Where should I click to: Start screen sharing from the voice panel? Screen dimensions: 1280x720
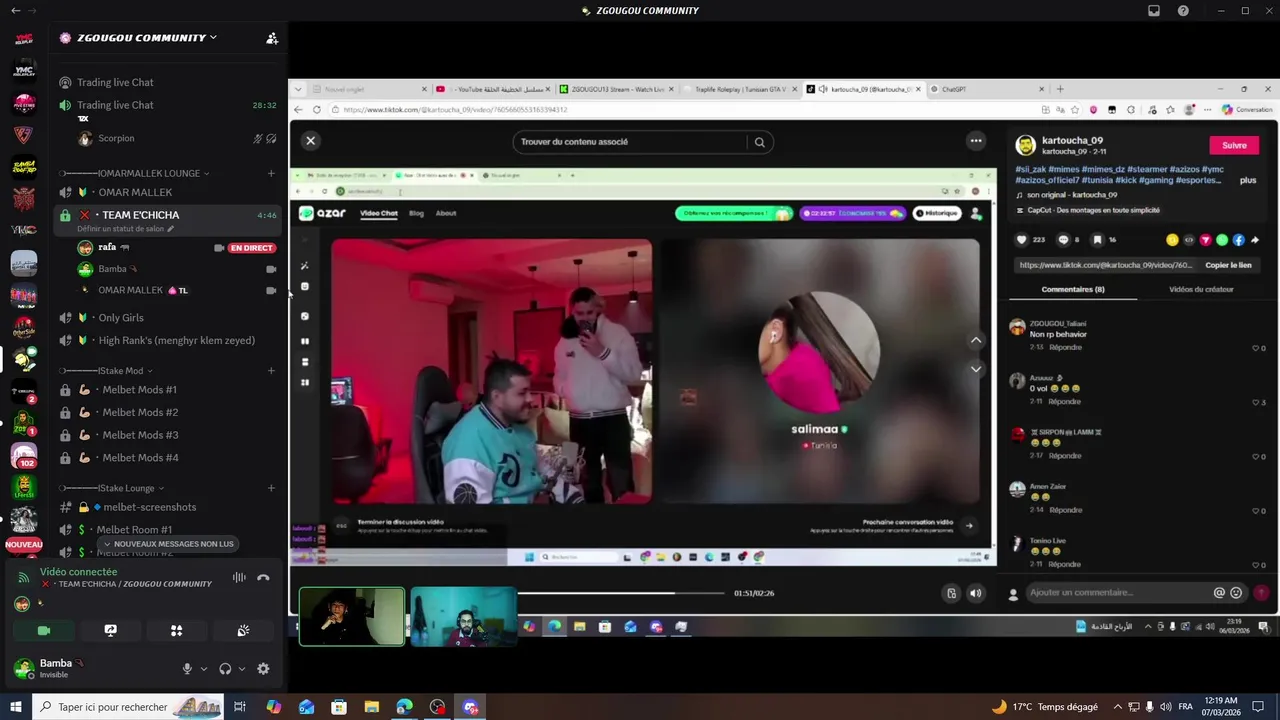coord(110,631)
